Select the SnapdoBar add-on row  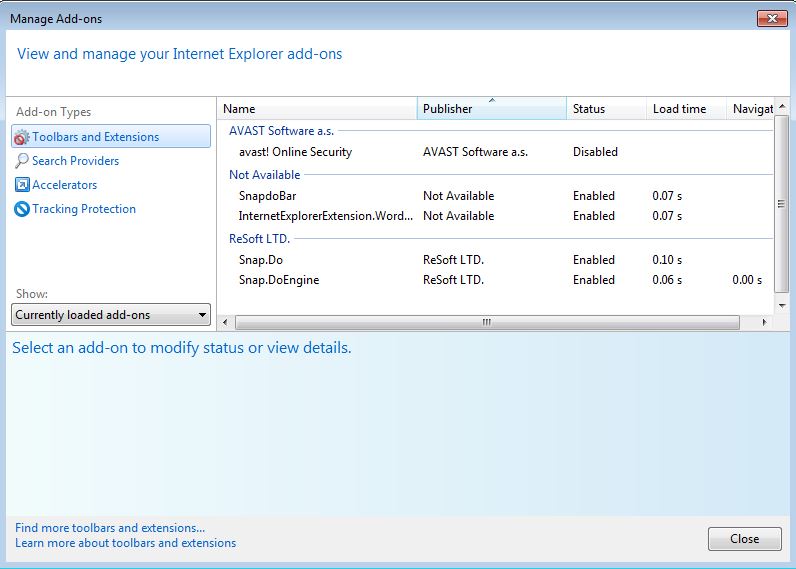point(267,196)
